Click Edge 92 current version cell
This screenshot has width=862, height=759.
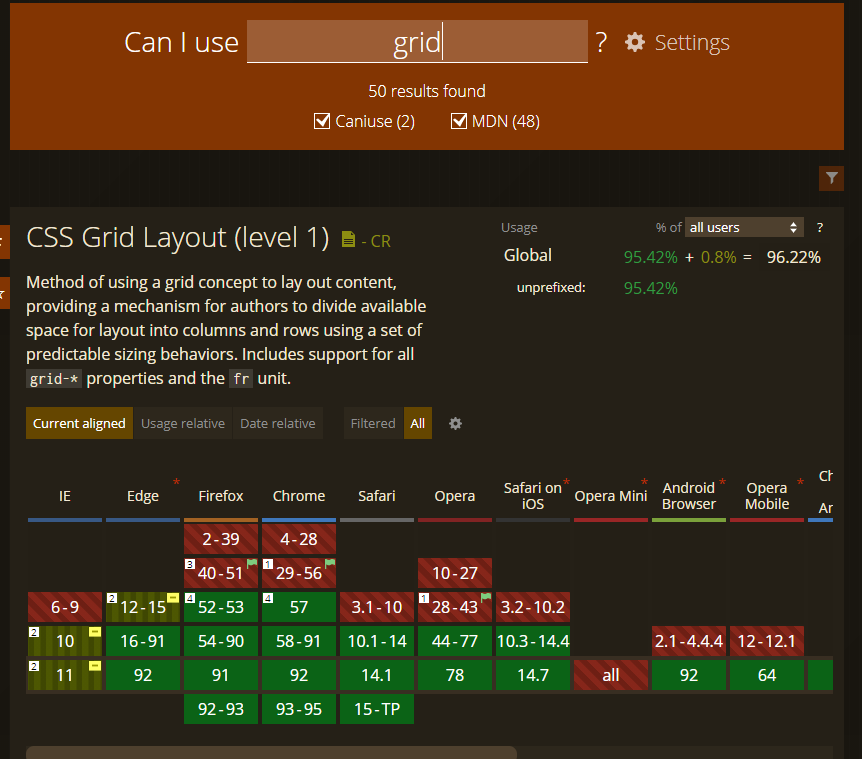coord(143,675)
